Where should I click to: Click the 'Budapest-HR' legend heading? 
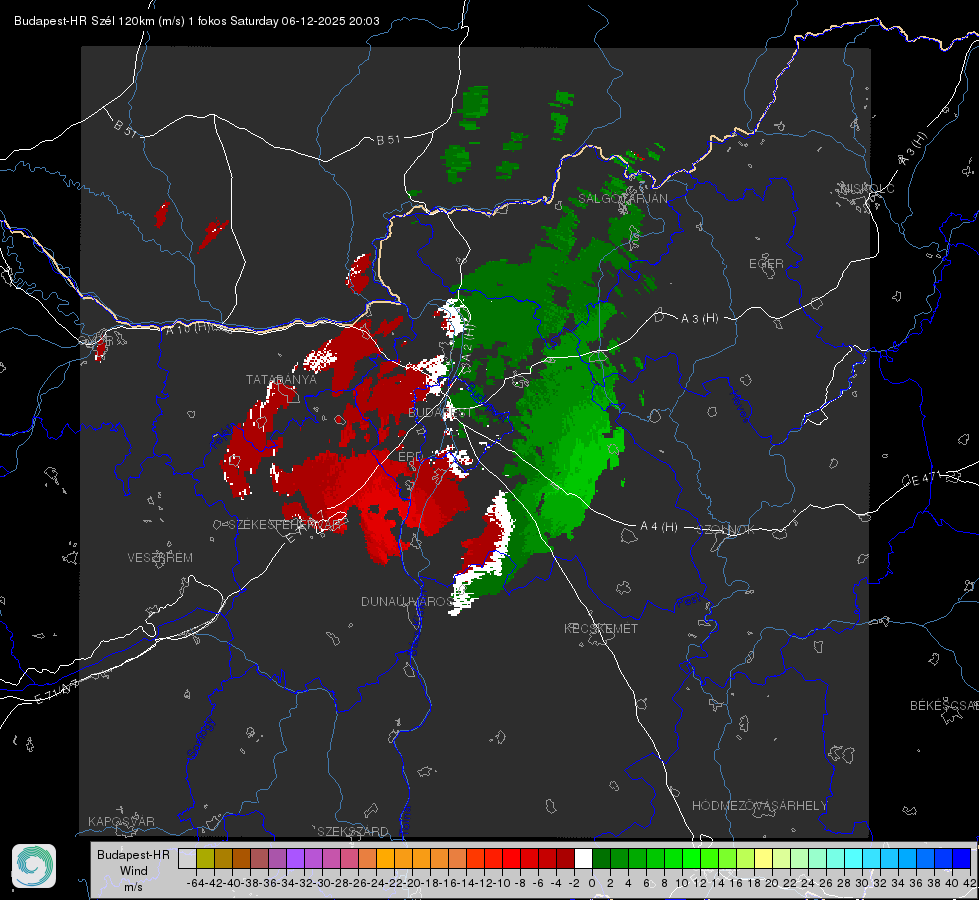point(133,854)
